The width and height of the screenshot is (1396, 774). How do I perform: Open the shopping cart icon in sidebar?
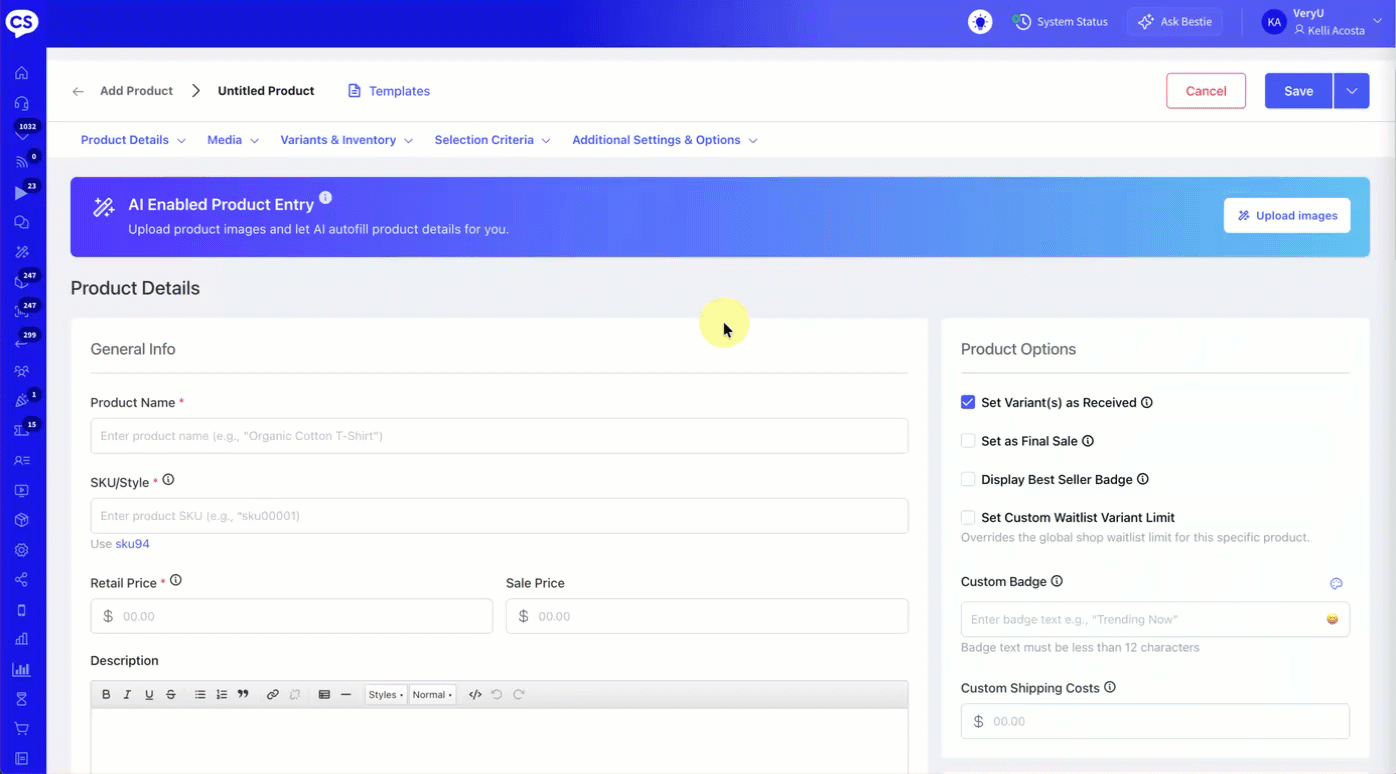(22, 729)
